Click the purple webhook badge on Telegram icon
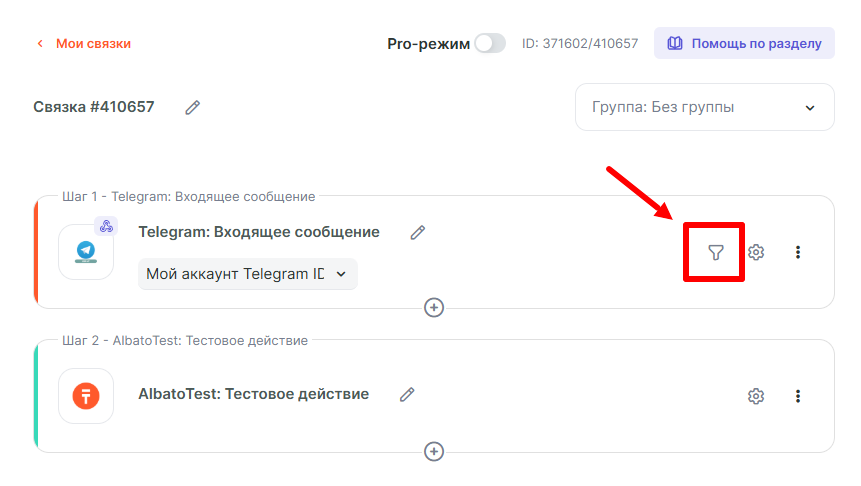The height and width of the screenshot is (486, 861). [107, 226]
